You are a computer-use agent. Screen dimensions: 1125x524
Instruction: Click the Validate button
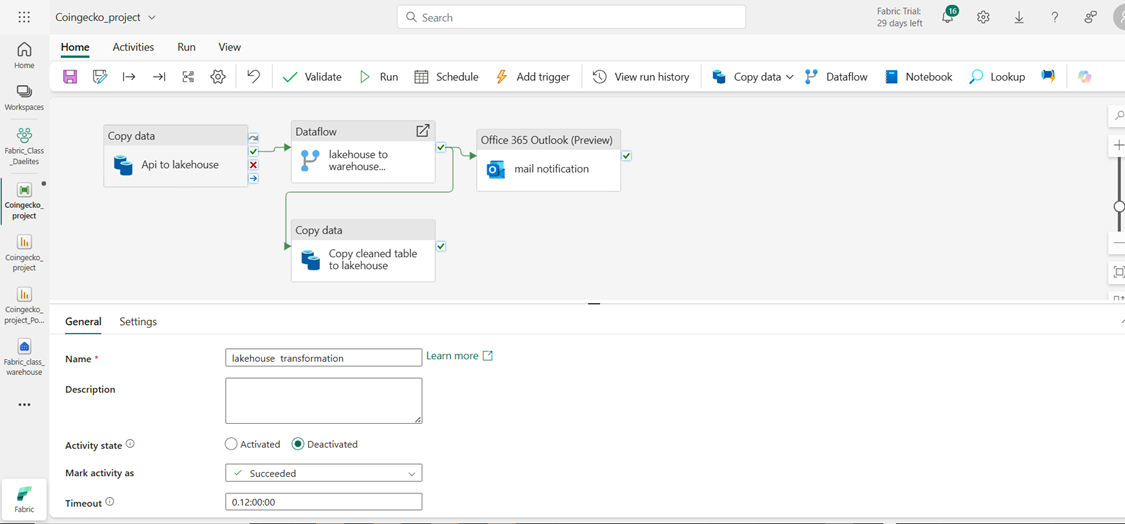(312, 77)
